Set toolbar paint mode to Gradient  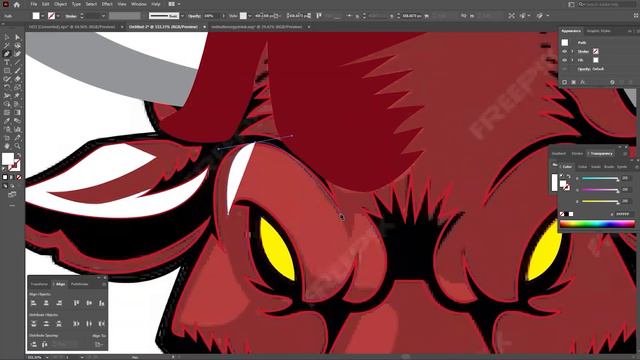[x=12, y=177]
